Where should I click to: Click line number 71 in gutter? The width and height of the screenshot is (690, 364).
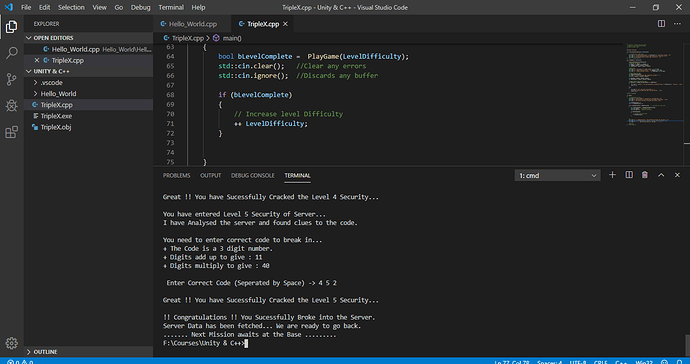tap(170, 123)
